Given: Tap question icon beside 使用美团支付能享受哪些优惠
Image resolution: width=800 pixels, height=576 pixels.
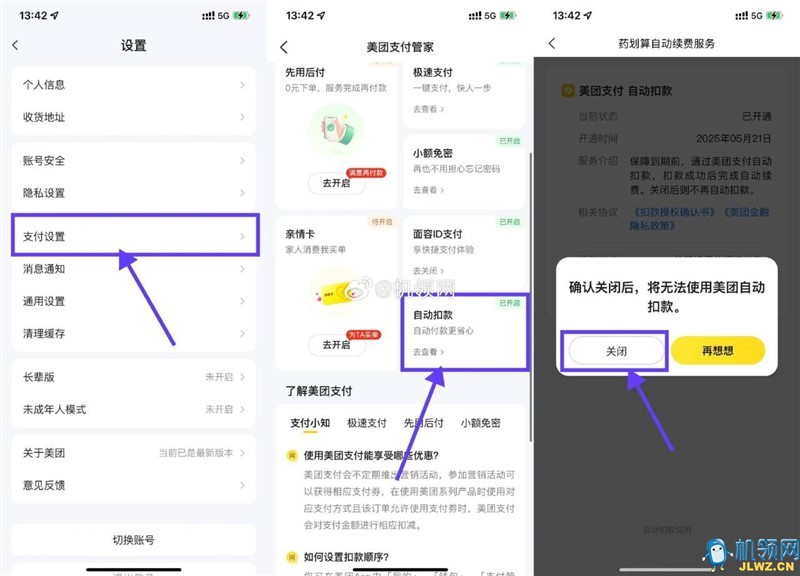Looking at the screenshot, I should pyautogui.click(x=292, y=456).
